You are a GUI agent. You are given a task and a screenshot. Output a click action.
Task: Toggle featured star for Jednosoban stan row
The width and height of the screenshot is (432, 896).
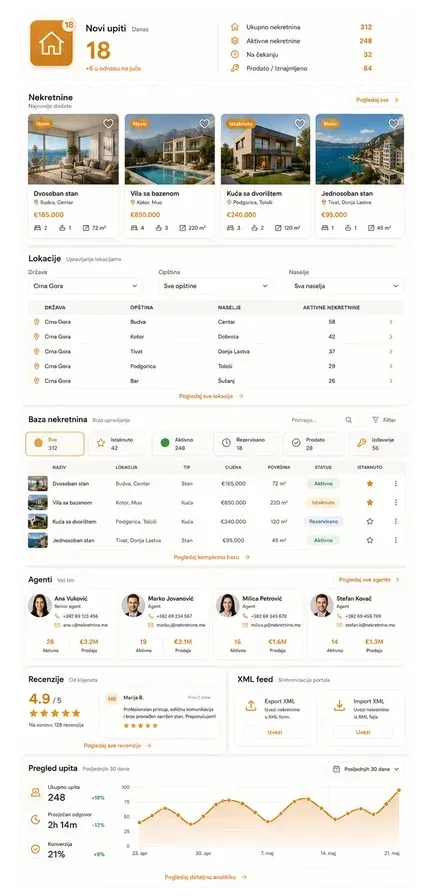[x=370, y=540]
